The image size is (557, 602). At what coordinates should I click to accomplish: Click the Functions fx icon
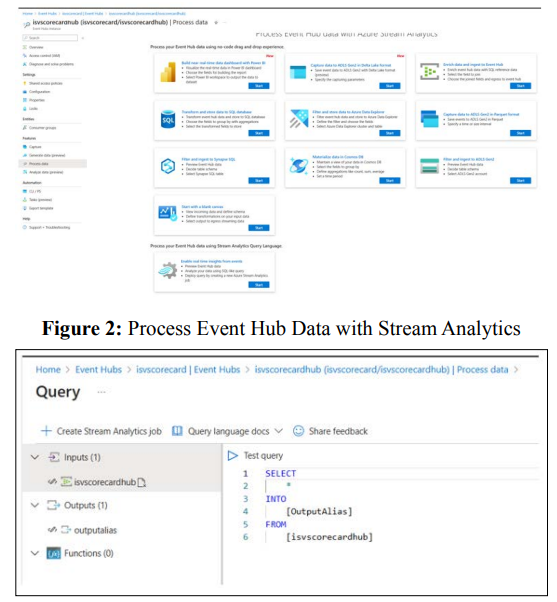(54, 553)
